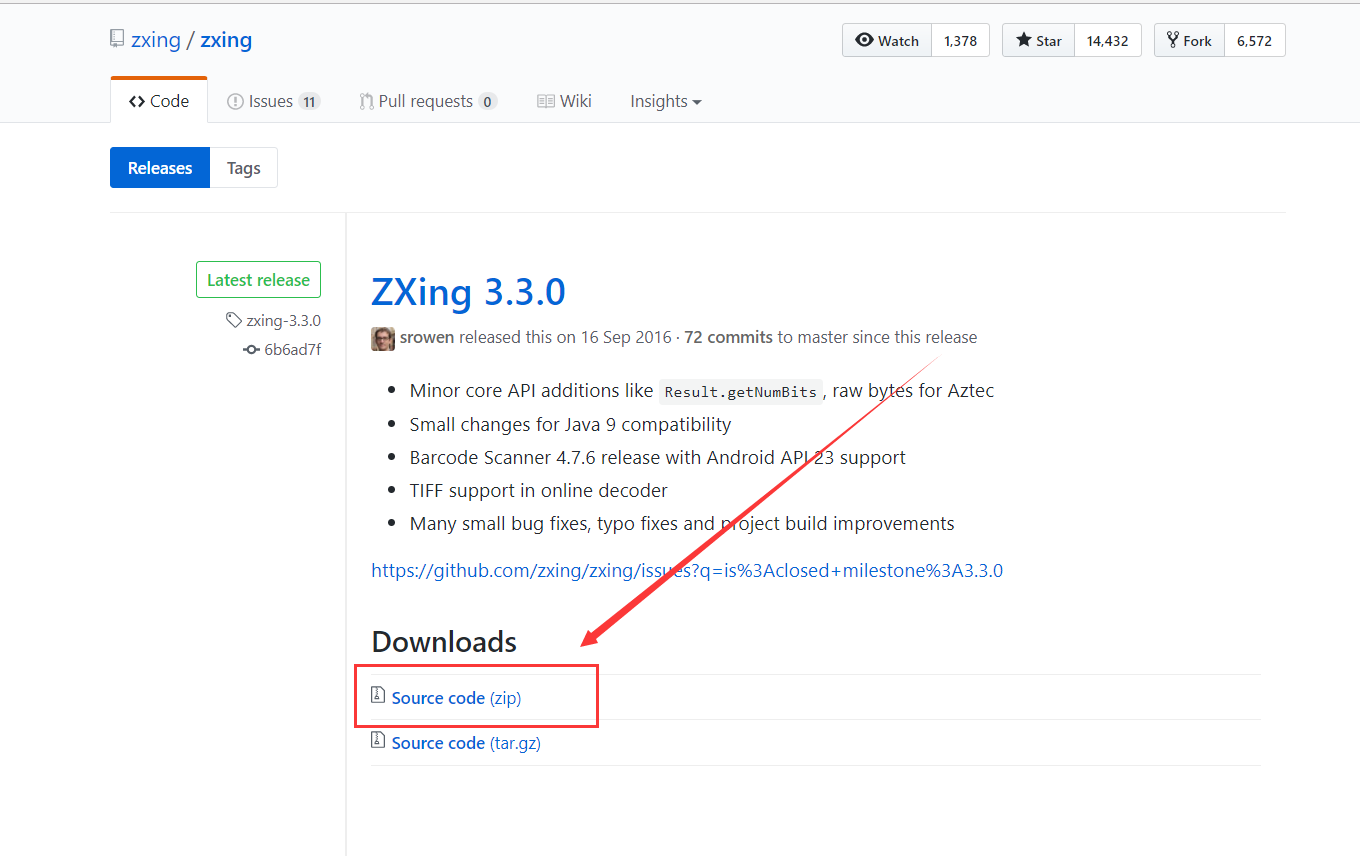
Task: Click the tag icon beside zxing-3.3.0
Action: 234,321
